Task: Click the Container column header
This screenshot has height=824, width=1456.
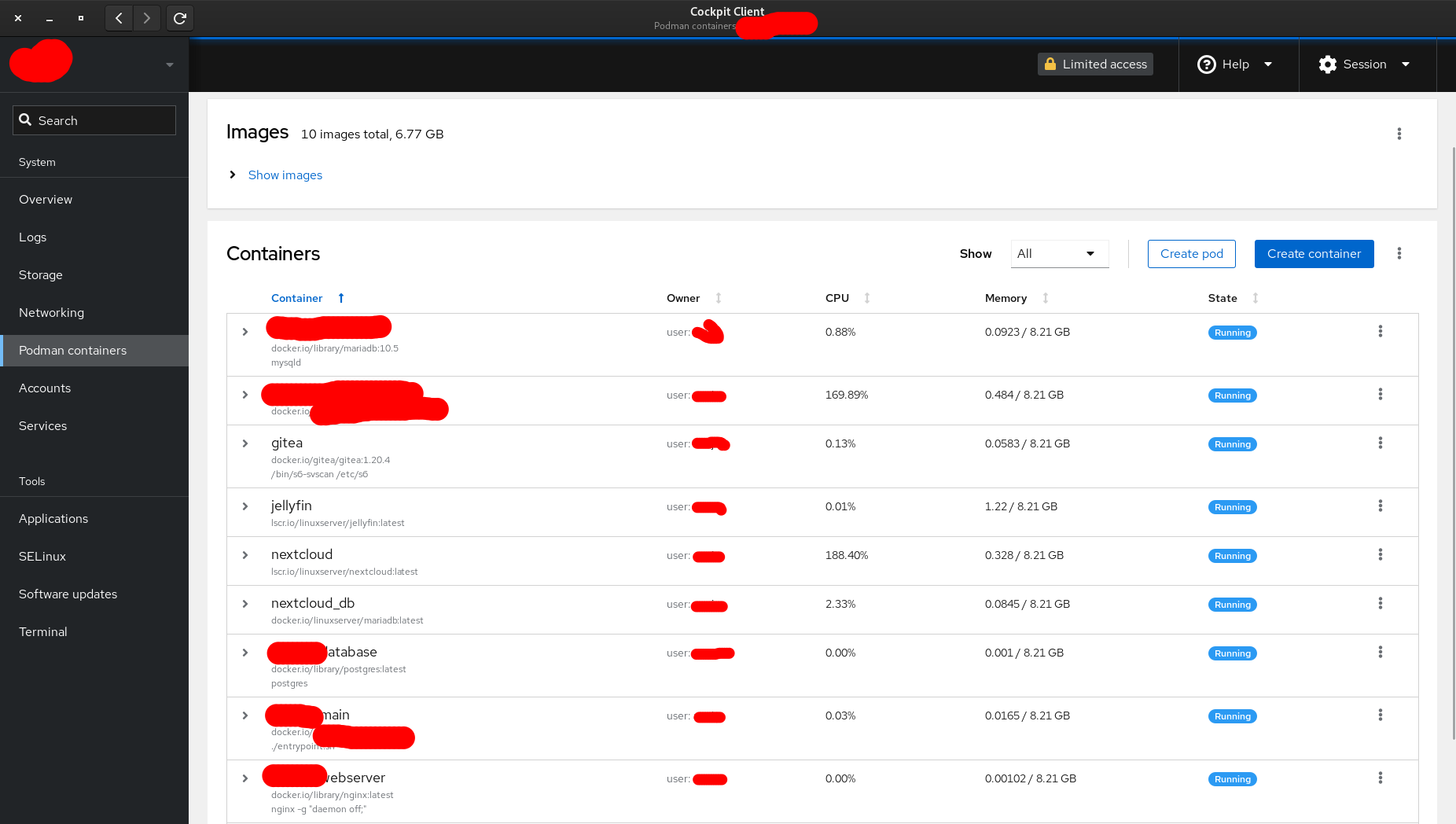Action: 296,298
